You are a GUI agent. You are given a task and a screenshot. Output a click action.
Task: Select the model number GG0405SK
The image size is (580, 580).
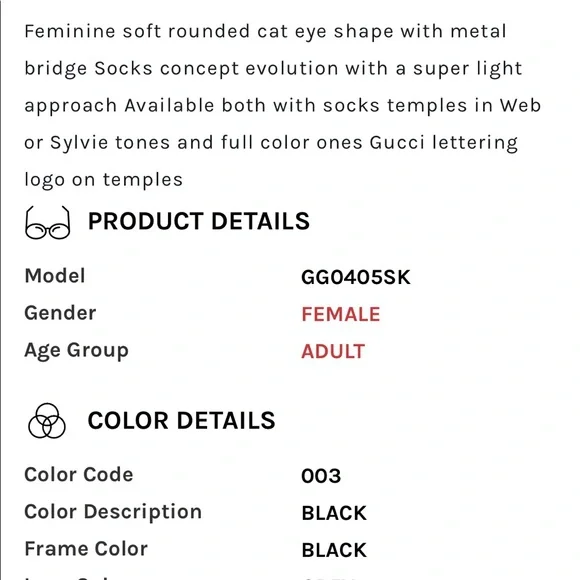356,277
